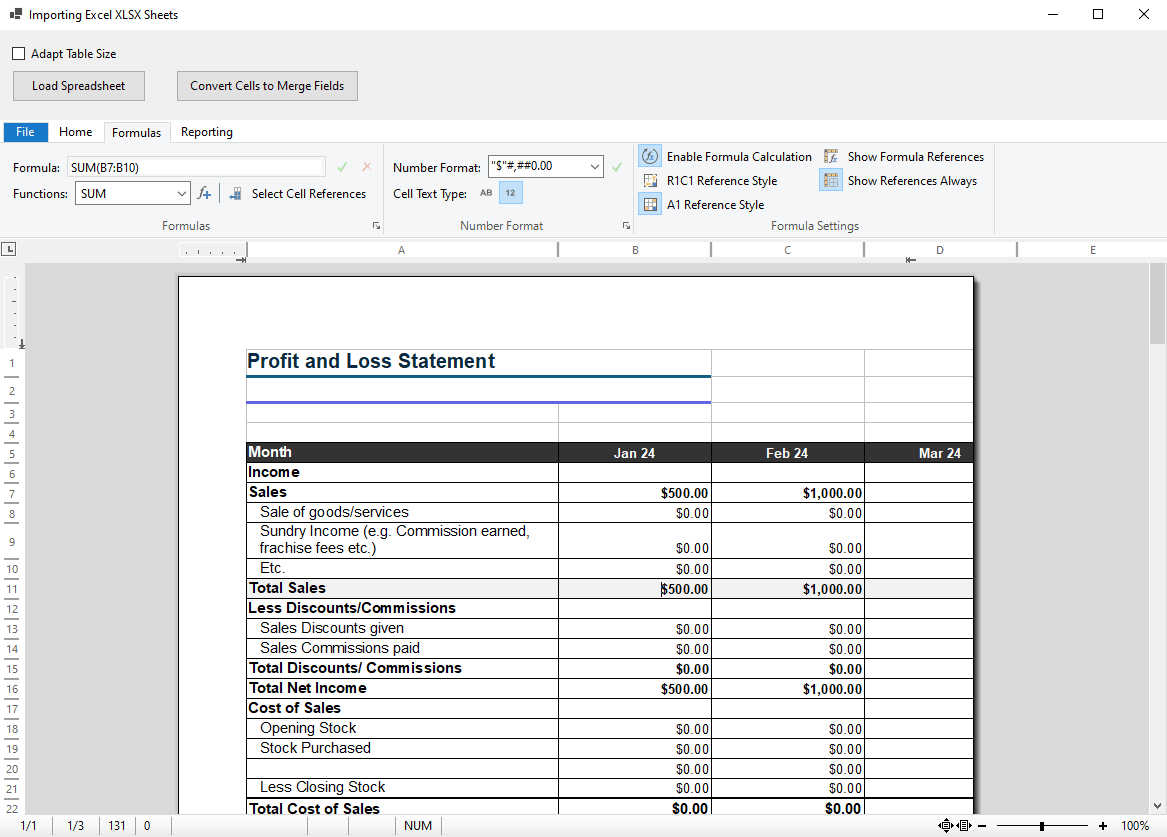Screen dimensions: 1167x837
Task: Click the Total Cost of Sales label
Action: (x=314, y=808)
